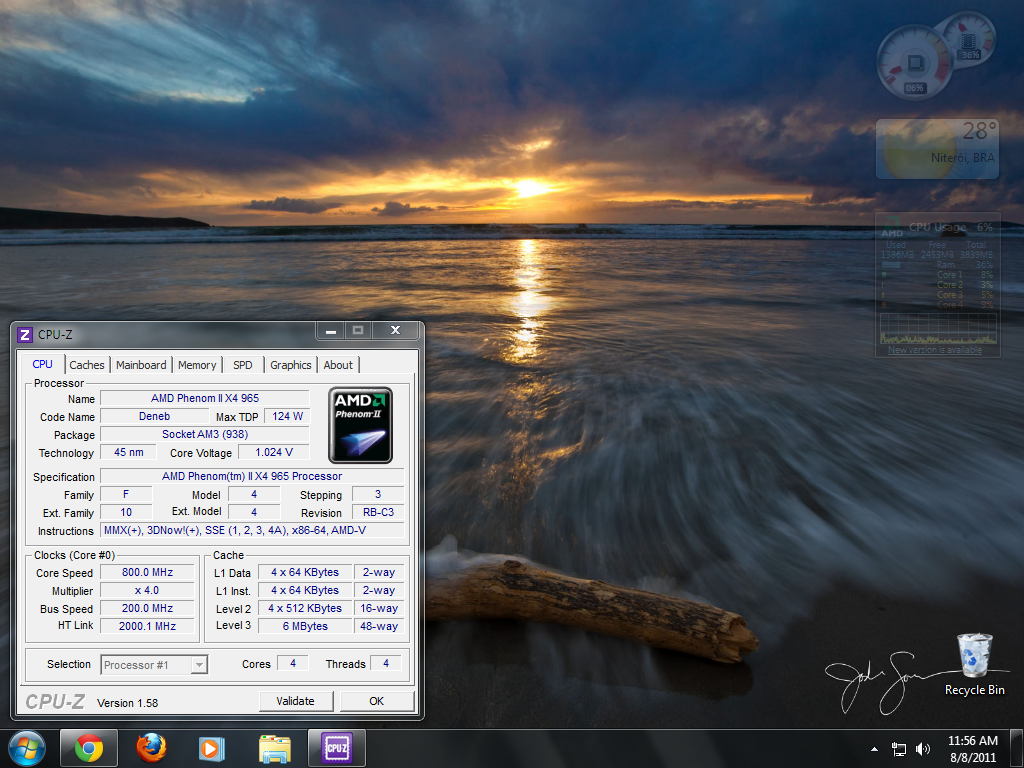Click the Ext. Family value '10'

coord(126,513)
